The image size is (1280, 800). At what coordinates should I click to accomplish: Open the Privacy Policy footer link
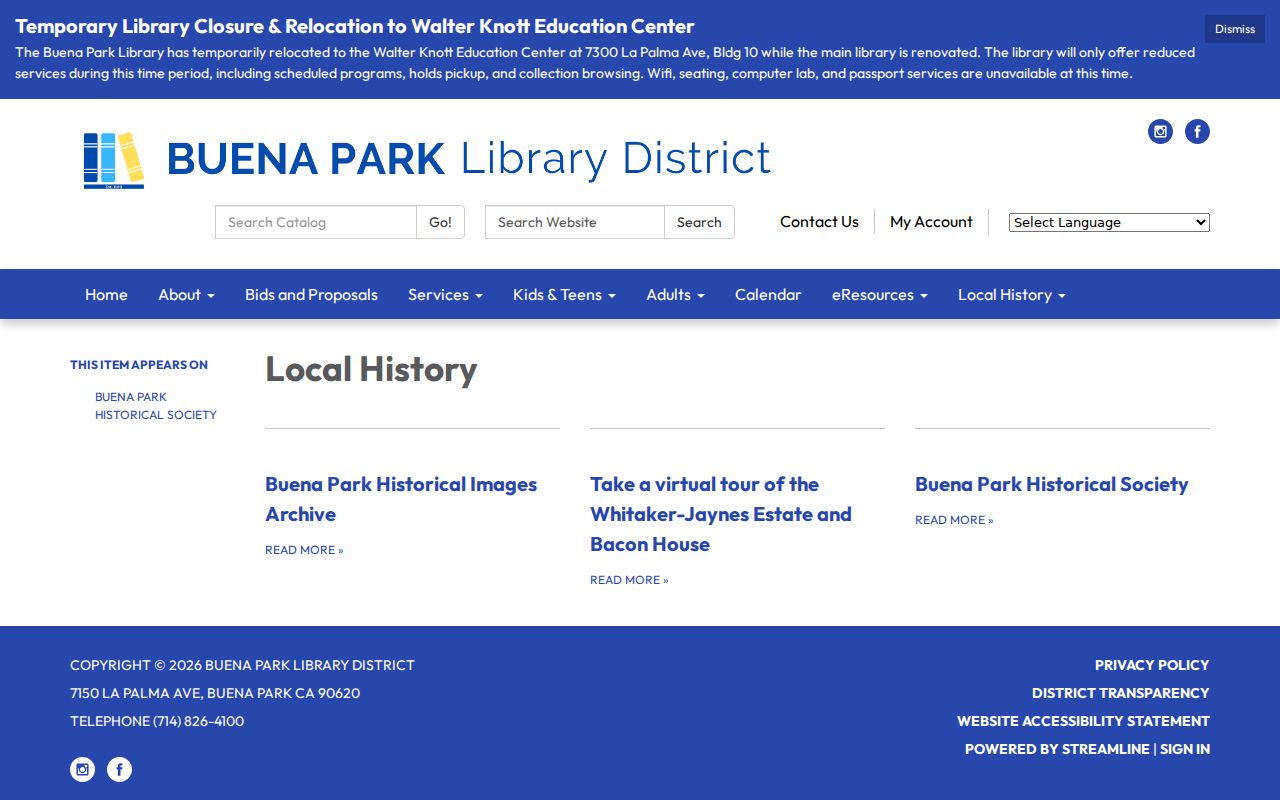point(1152,665)
